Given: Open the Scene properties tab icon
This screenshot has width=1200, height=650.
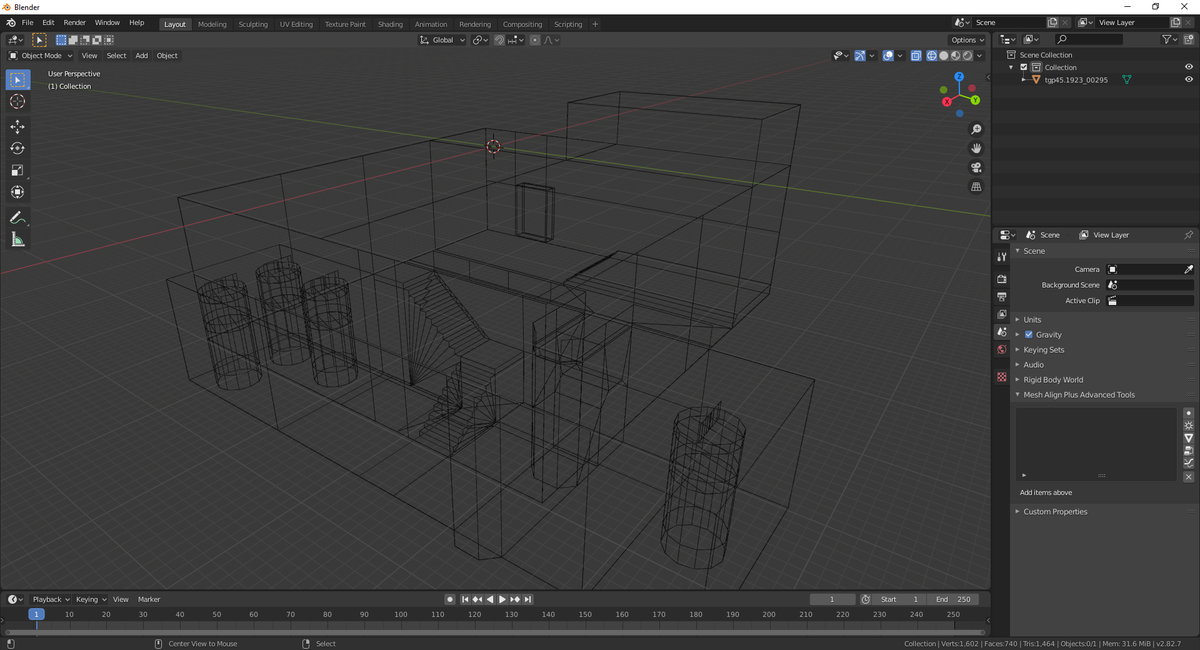Looking at the screenshot, I should (1001, 332).
